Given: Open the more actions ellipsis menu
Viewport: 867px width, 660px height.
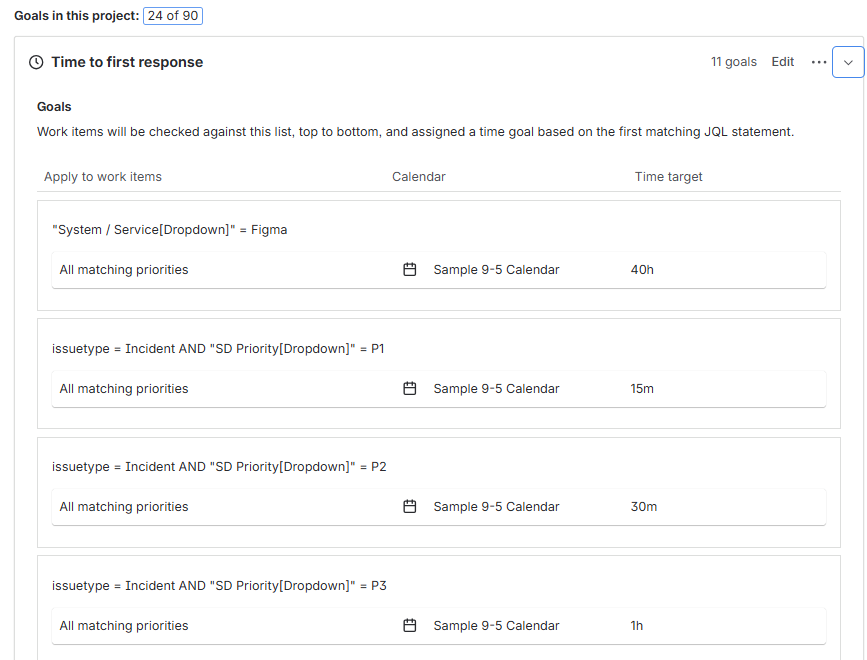Looking at the screenshot, I should click(819, 62).
